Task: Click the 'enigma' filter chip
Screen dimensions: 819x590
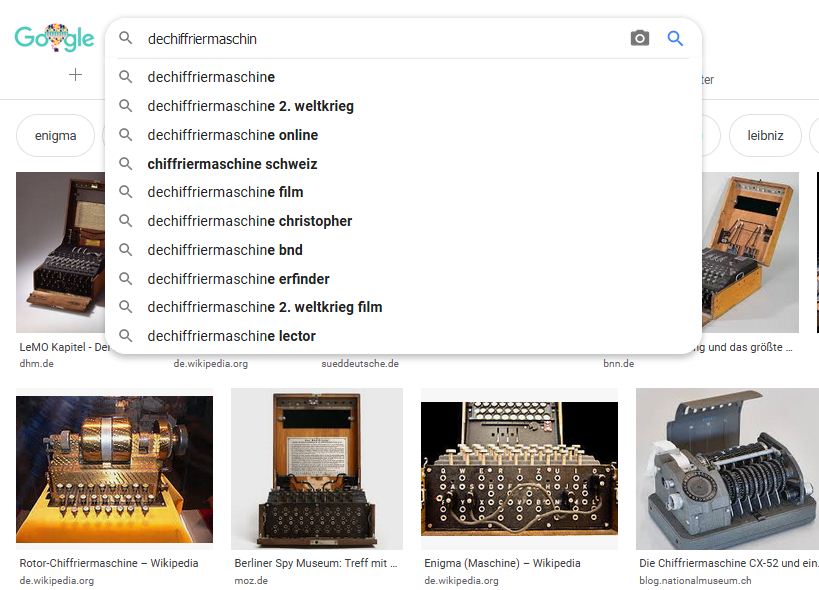Action: 55,136
